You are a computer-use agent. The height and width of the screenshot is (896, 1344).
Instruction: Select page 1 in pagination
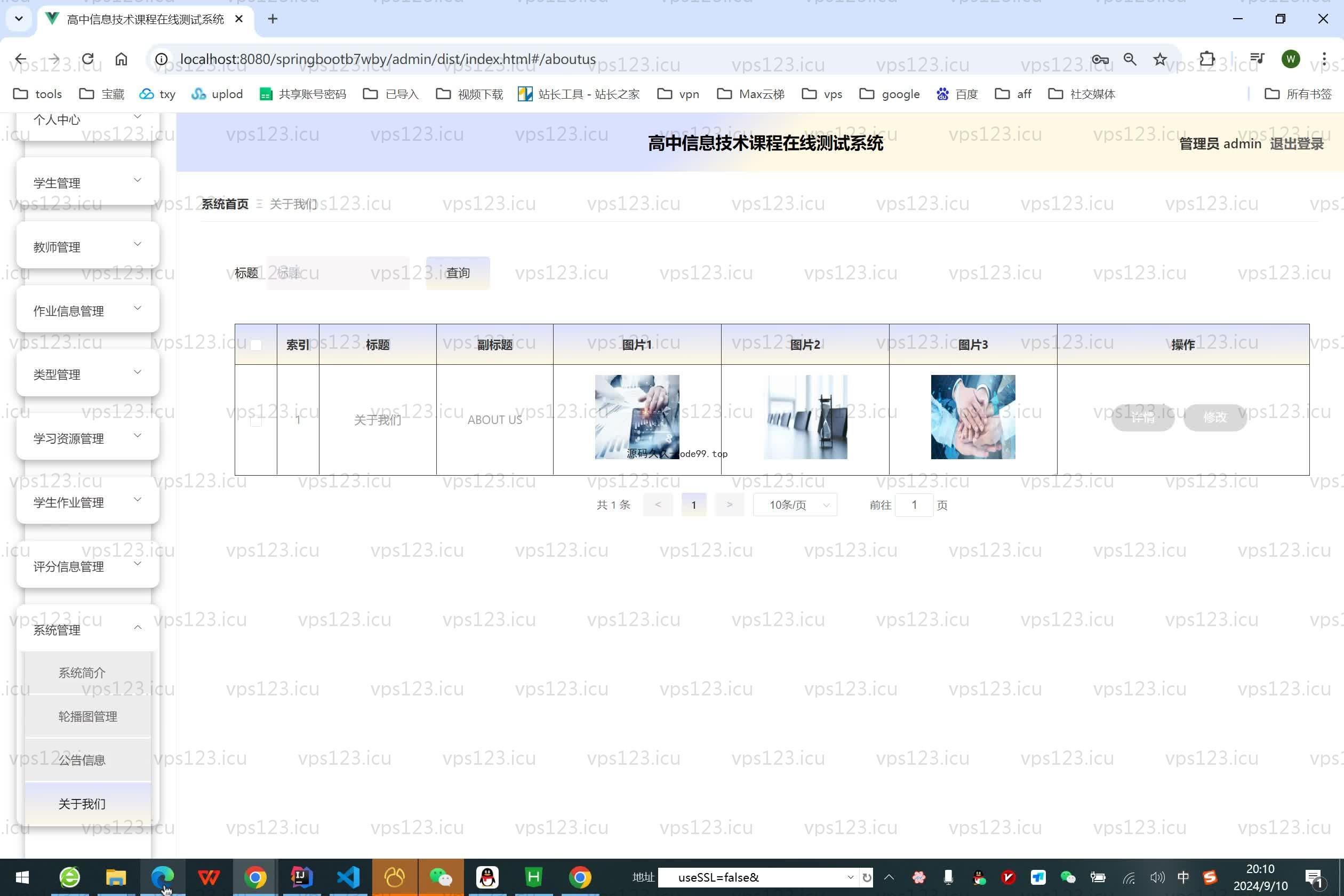click(x=694, y=505)
